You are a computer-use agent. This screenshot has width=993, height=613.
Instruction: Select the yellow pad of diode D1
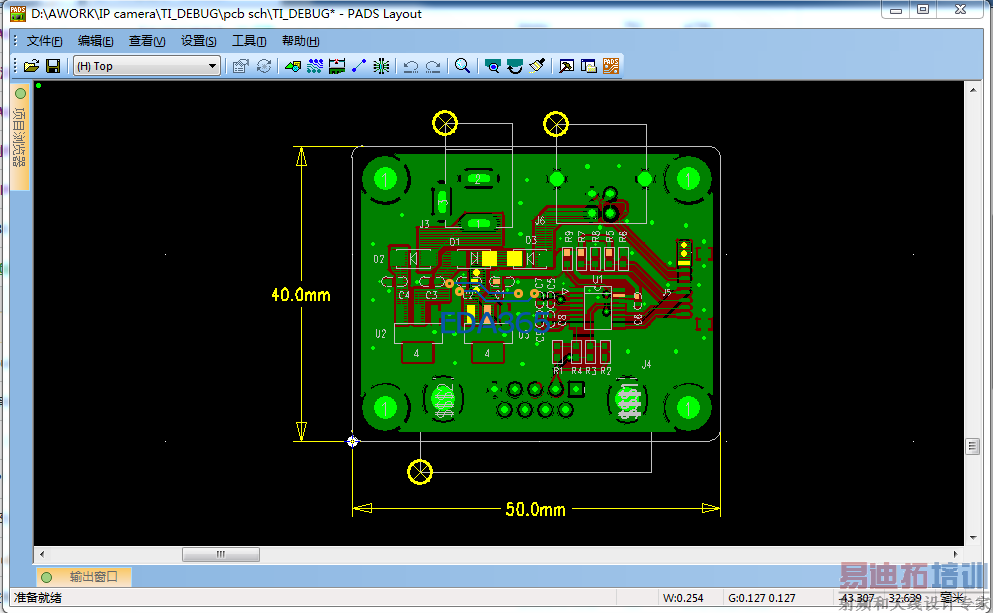(x=489, y=258)
